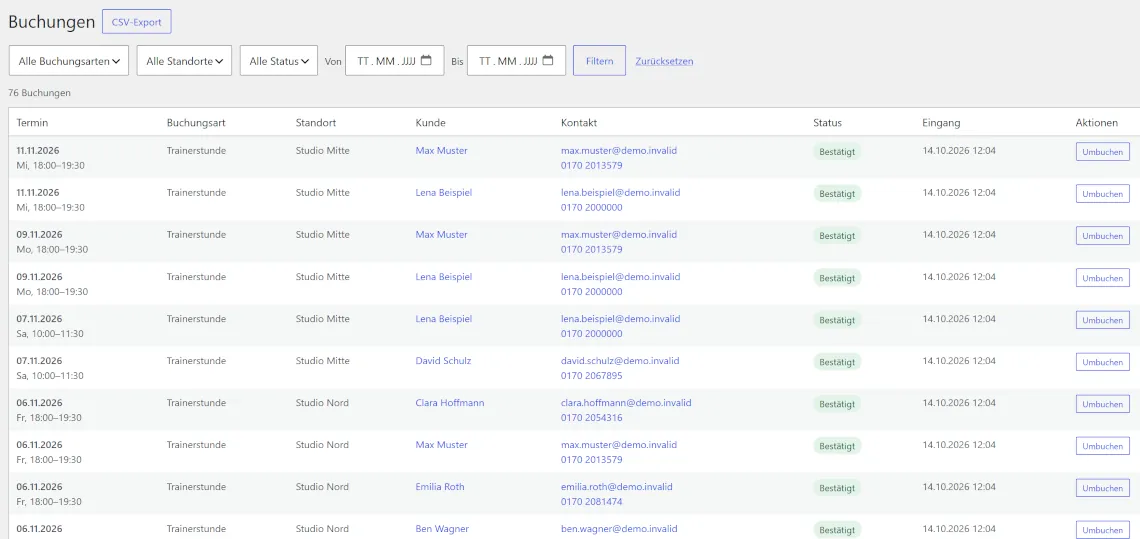Click the 76 Buchungen count text

39,93
